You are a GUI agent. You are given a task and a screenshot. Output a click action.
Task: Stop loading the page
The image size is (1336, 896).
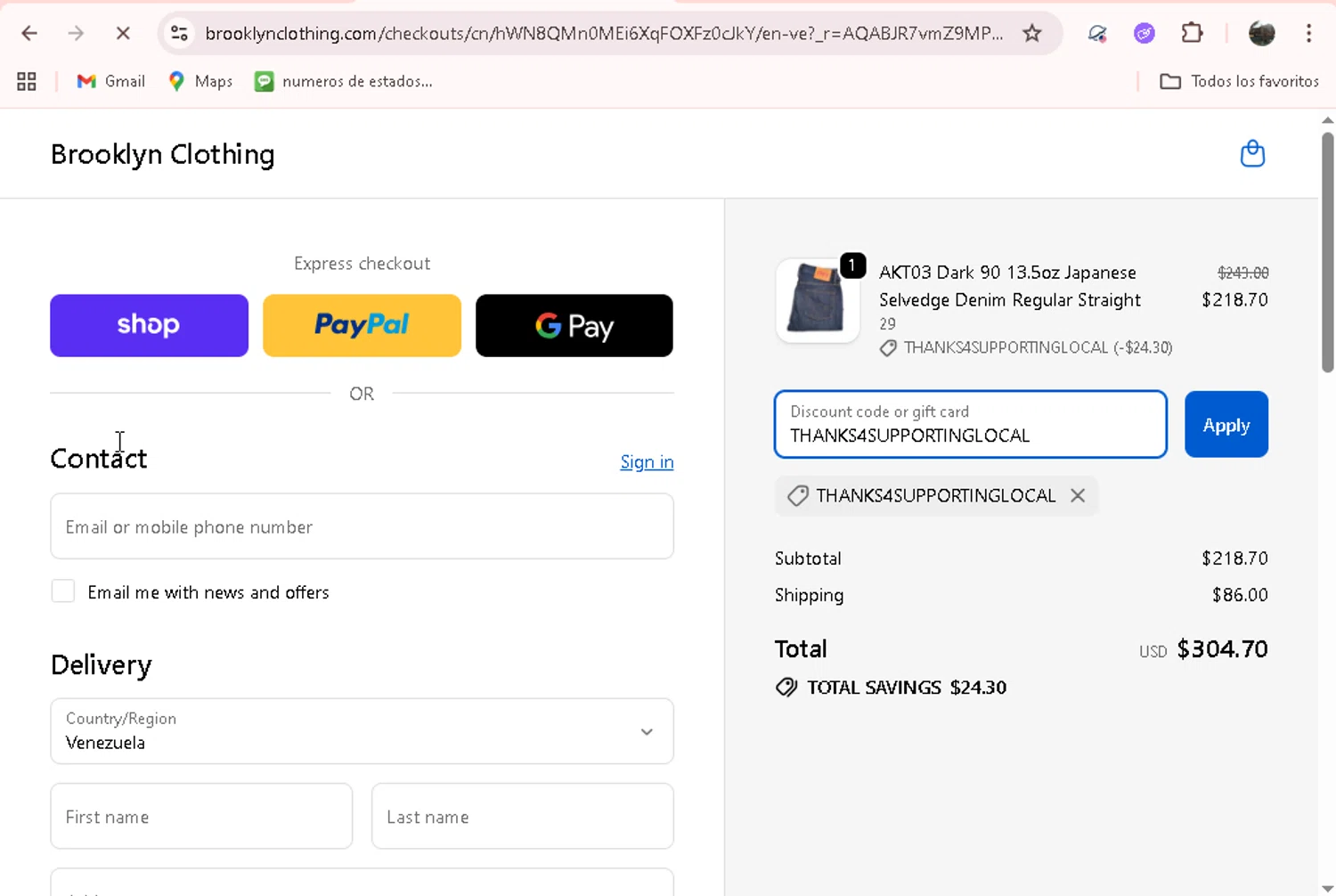[123, 34]
